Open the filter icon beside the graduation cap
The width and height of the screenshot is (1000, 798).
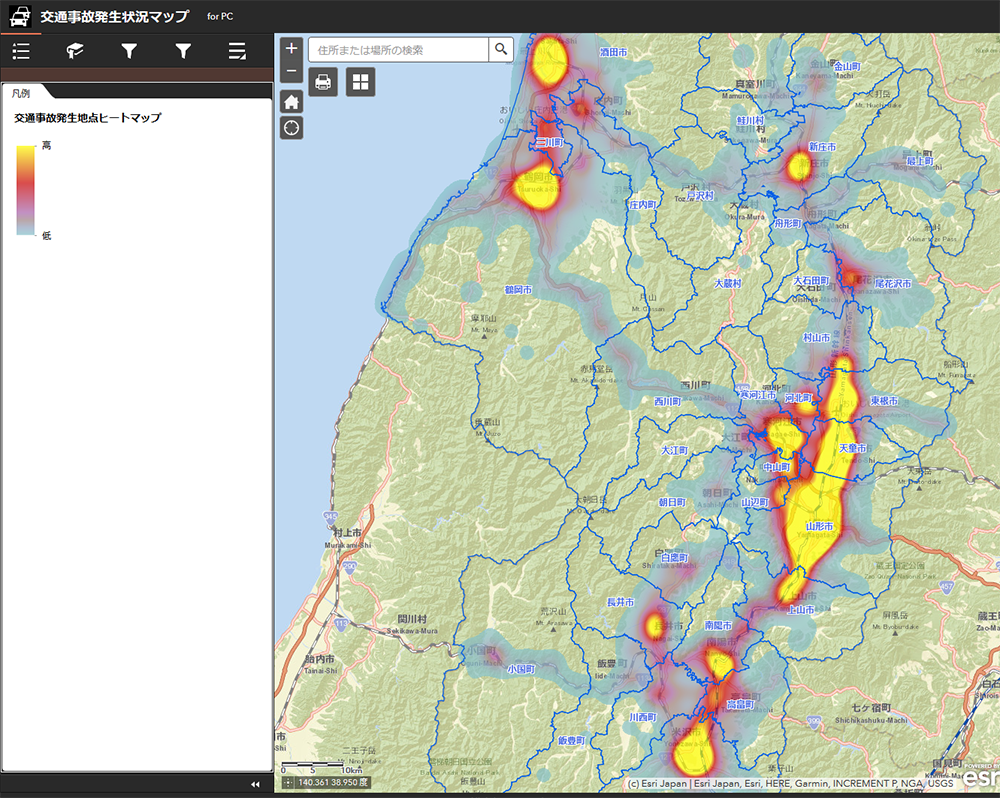[x=129, y=51]
